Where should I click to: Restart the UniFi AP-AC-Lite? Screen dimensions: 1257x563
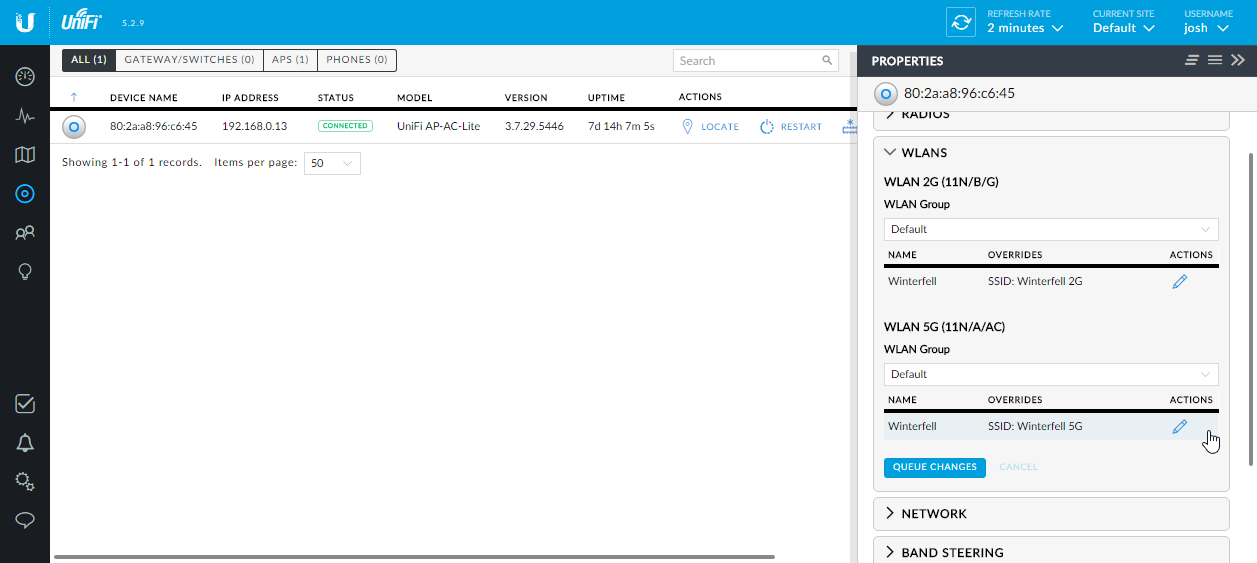click(x=791, y=127)
